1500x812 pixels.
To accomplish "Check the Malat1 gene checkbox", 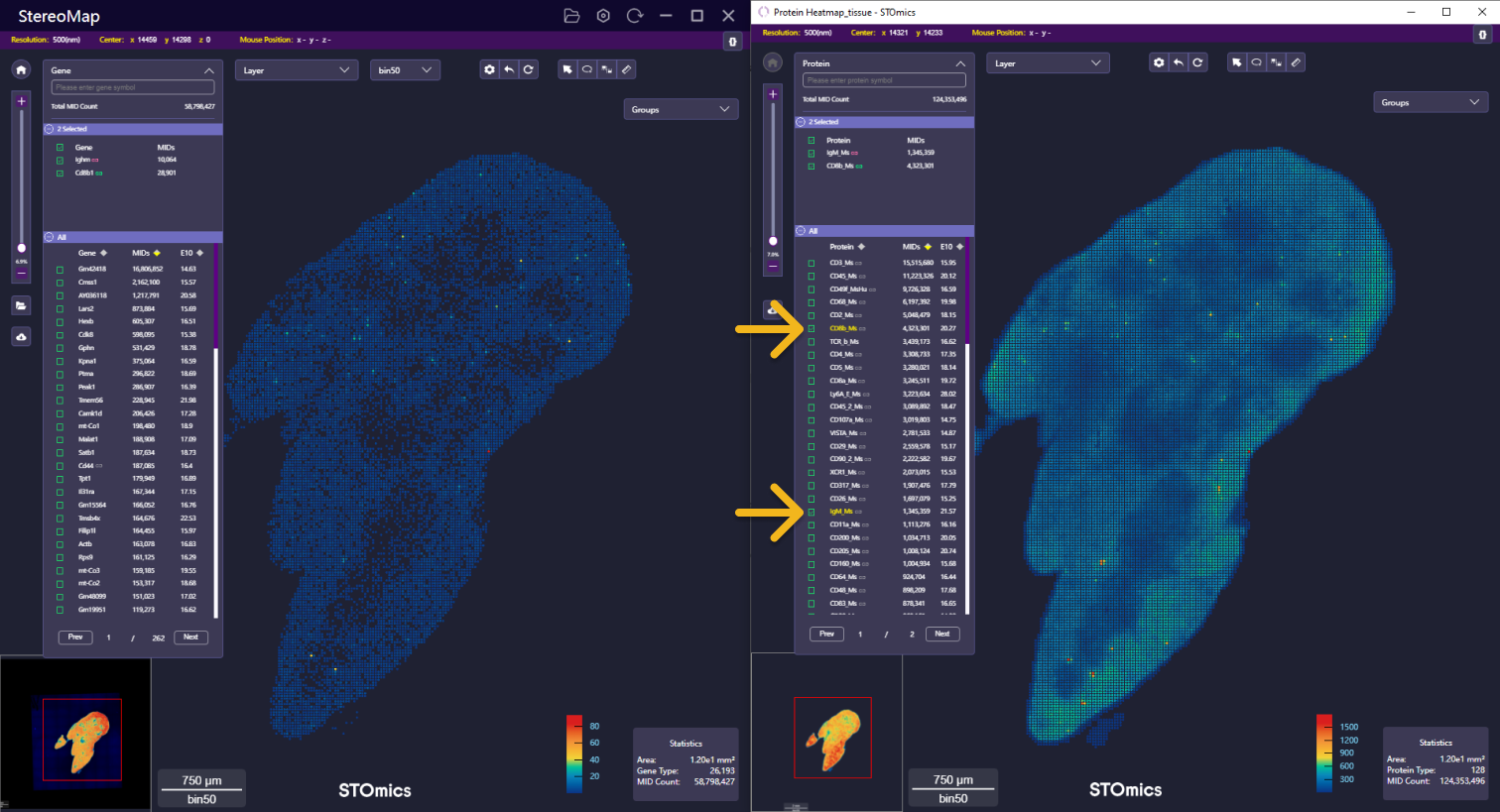I will (60, 439).
